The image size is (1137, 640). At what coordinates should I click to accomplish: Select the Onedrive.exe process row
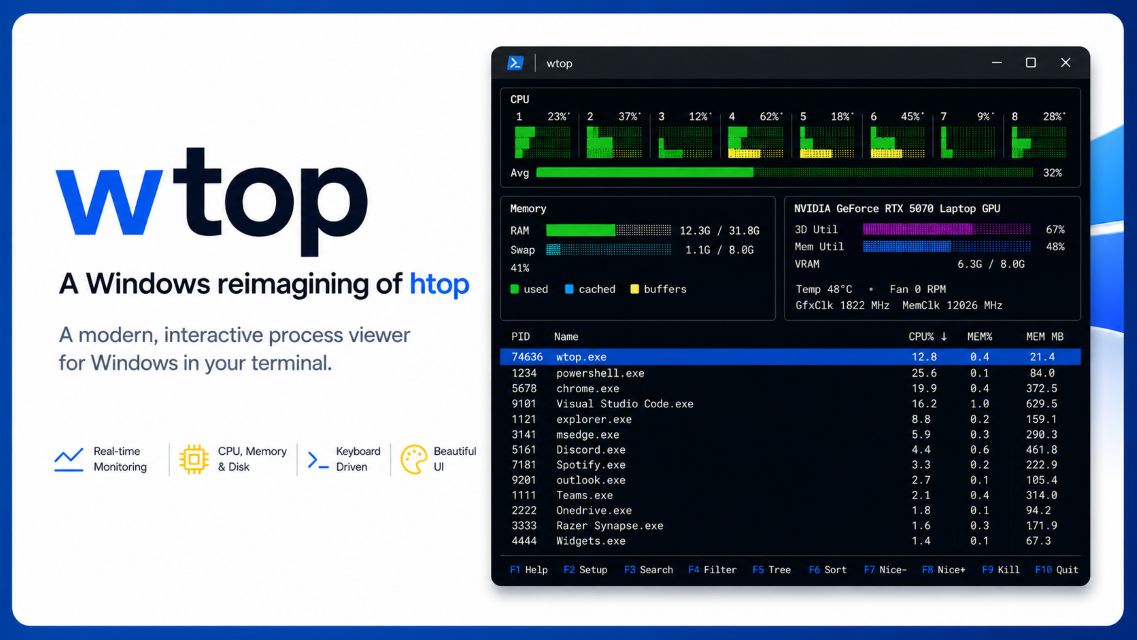[790, 510]
